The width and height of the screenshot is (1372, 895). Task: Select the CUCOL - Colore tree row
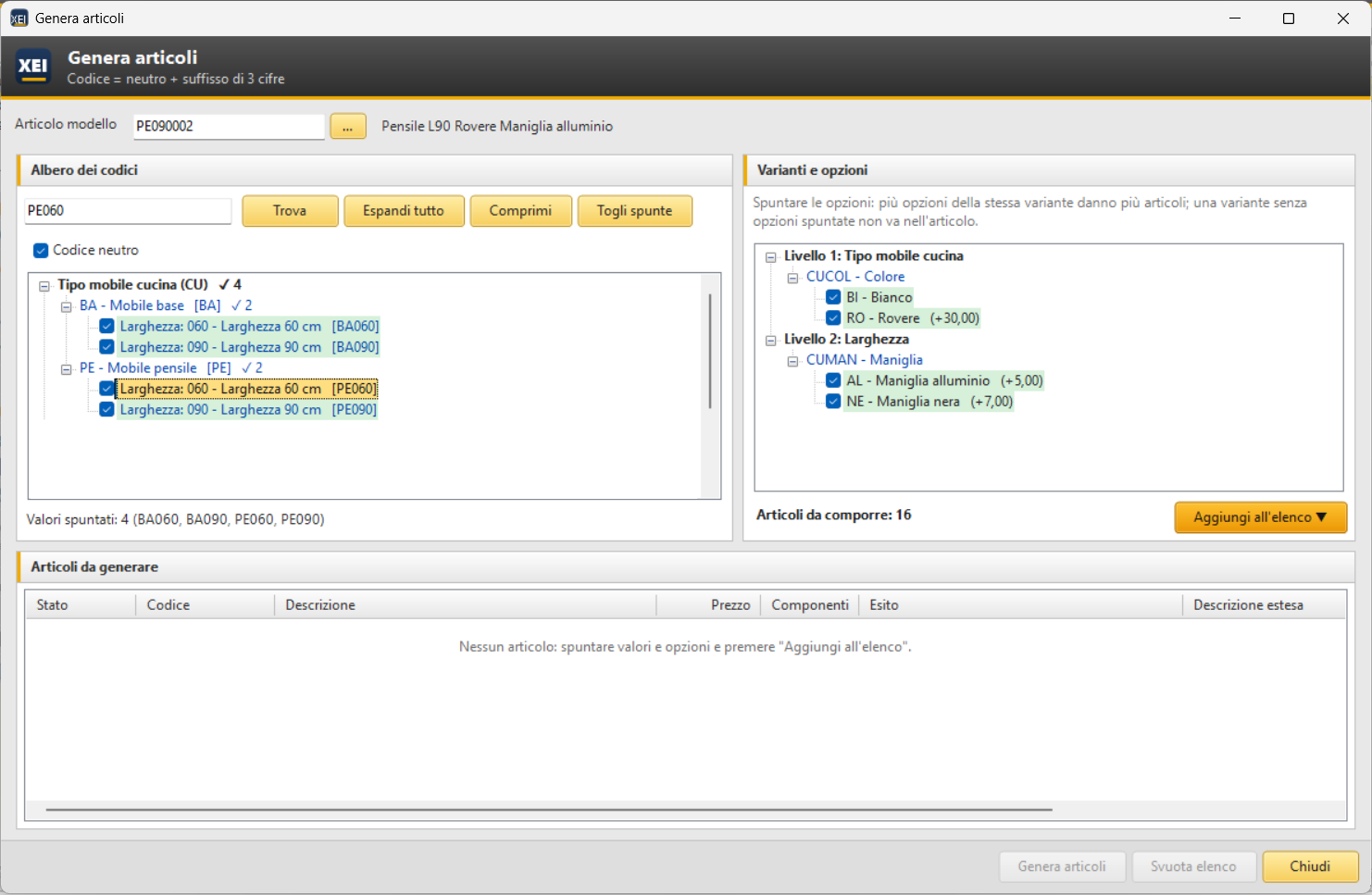click(855, 277)
